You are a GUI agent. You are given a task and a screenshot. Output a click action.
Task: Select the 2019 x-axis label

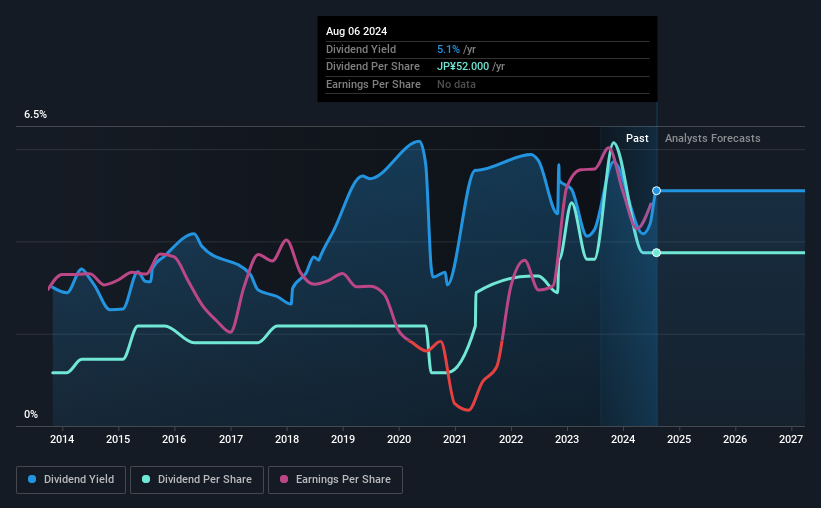coord(343,439)
